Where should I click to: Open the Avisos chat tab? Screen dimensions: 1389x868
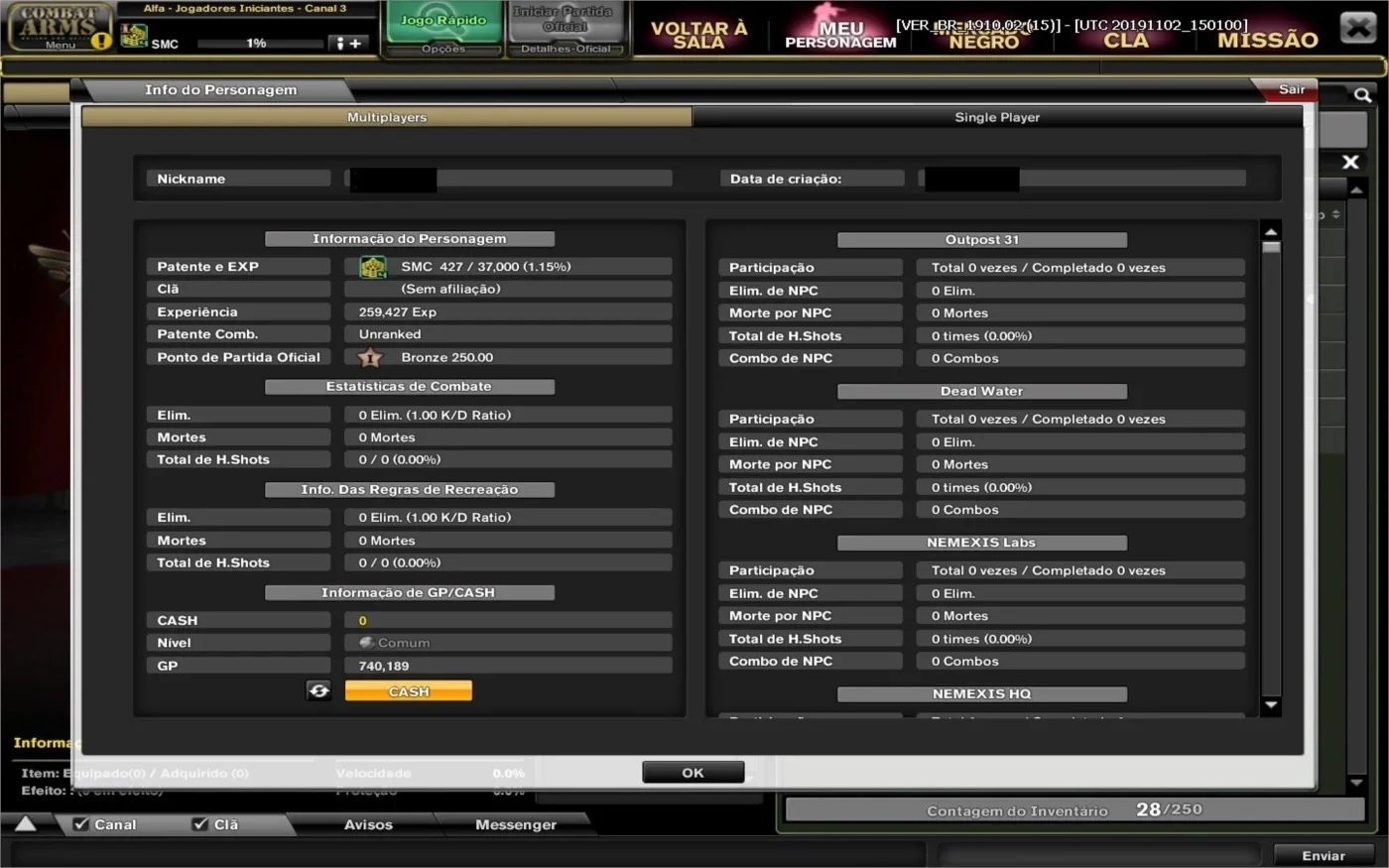point(368,824)
